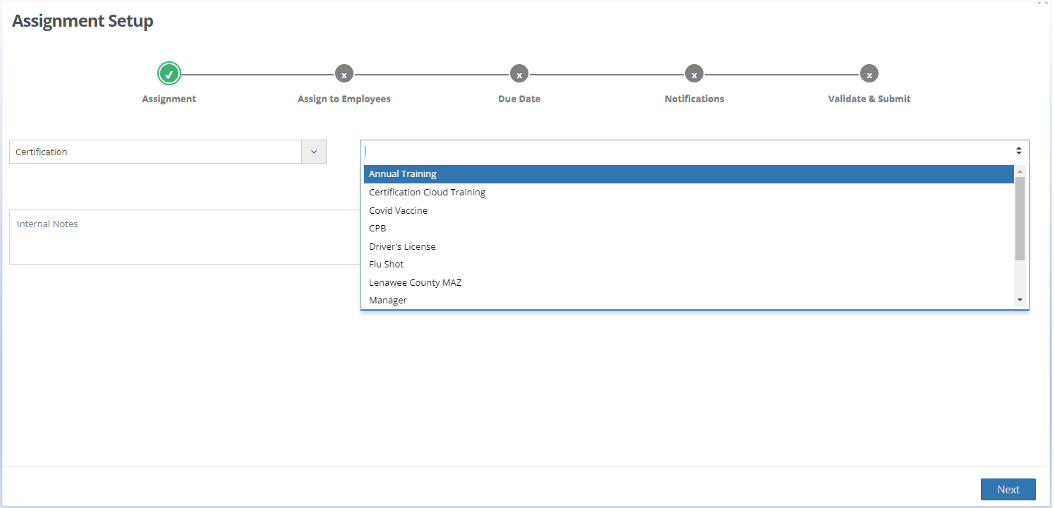Select the Assign to Employees step circle
The image size is (1054, 508).
(x=344, y=74)
